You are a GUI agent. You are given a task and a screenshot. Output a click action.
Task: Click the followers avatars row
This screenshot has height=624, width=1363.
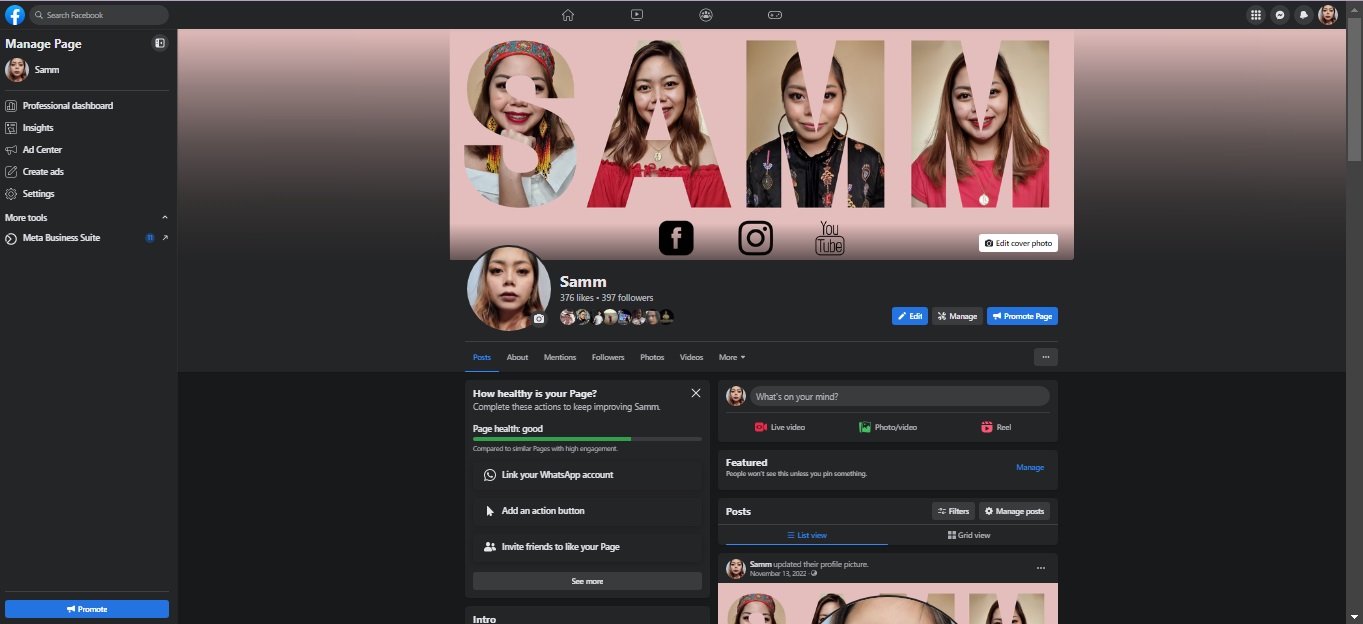pos(617,317)
